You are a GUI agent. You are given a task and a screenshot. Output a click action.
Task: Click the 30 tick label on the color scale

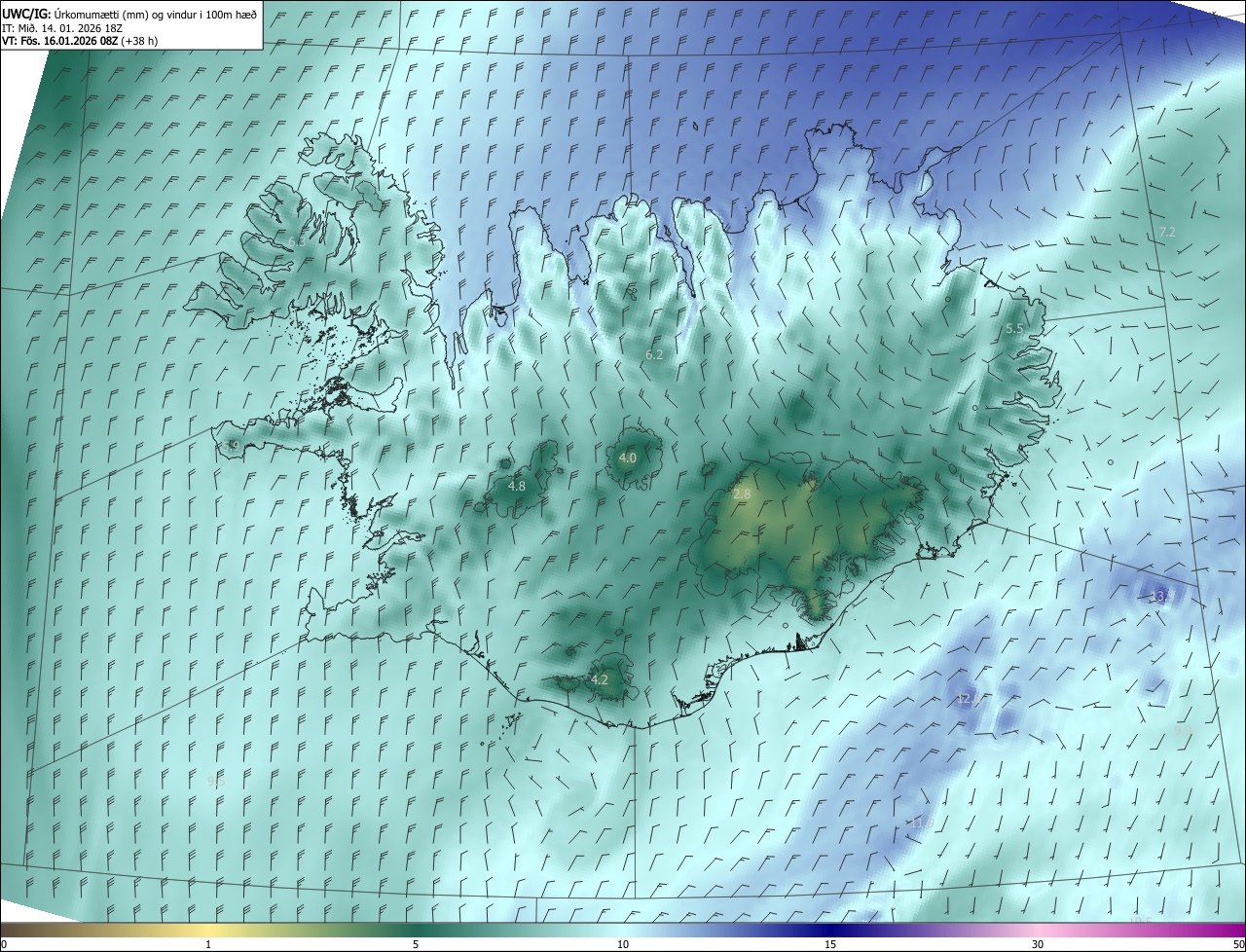(x=1038, y=944)
